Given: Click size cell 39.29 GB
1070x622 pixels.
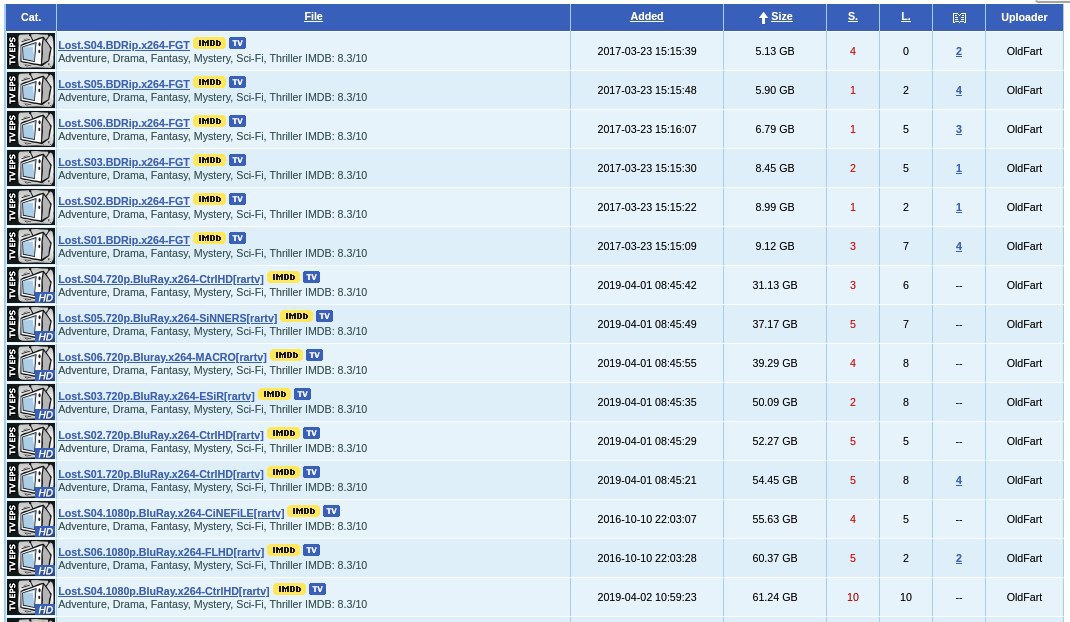Looking at the screenshot, I should pyautogui.click(x=775, y=363).
